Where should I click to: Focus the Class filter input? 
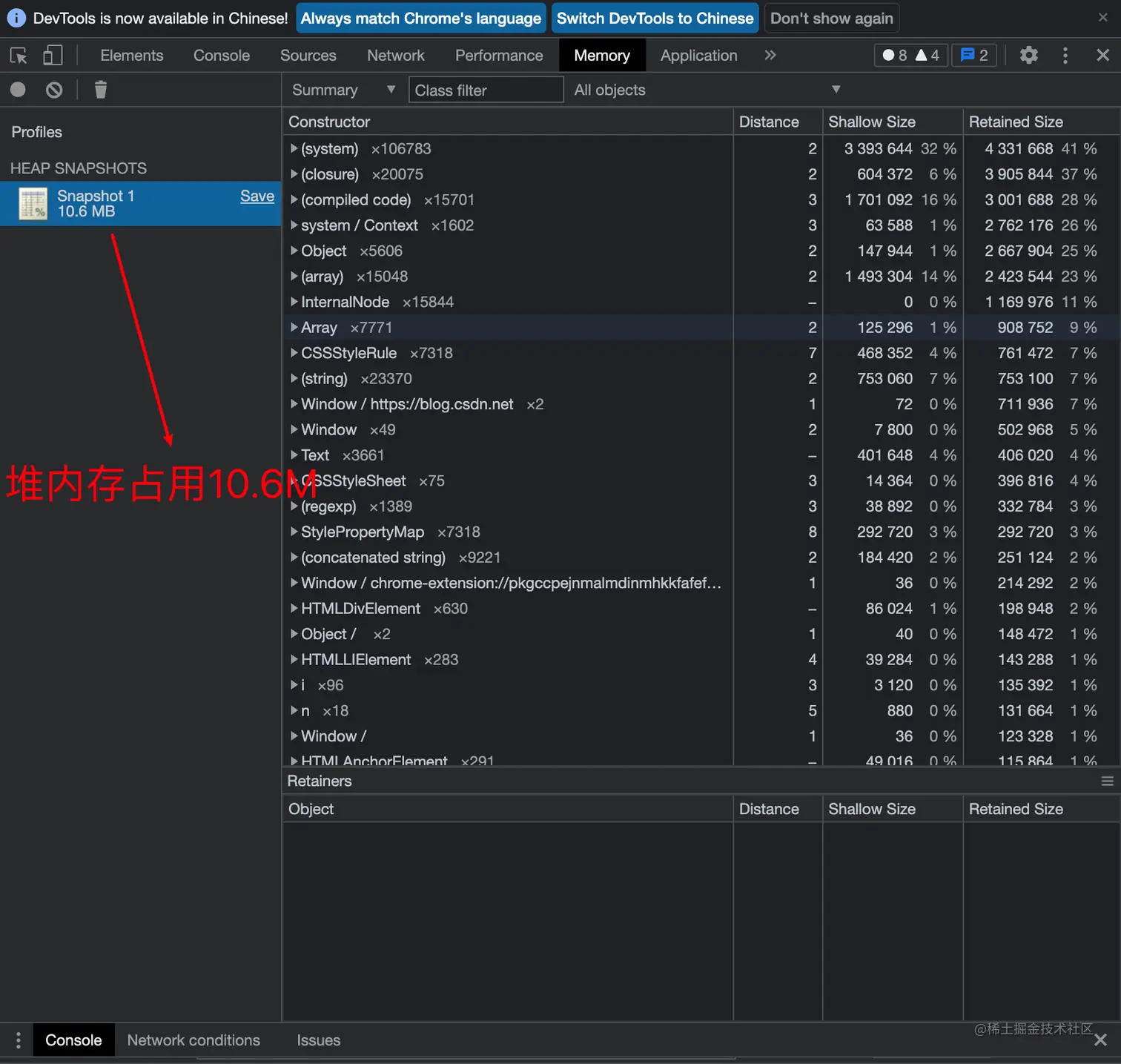pyautogui.click(x=486, y=90)
